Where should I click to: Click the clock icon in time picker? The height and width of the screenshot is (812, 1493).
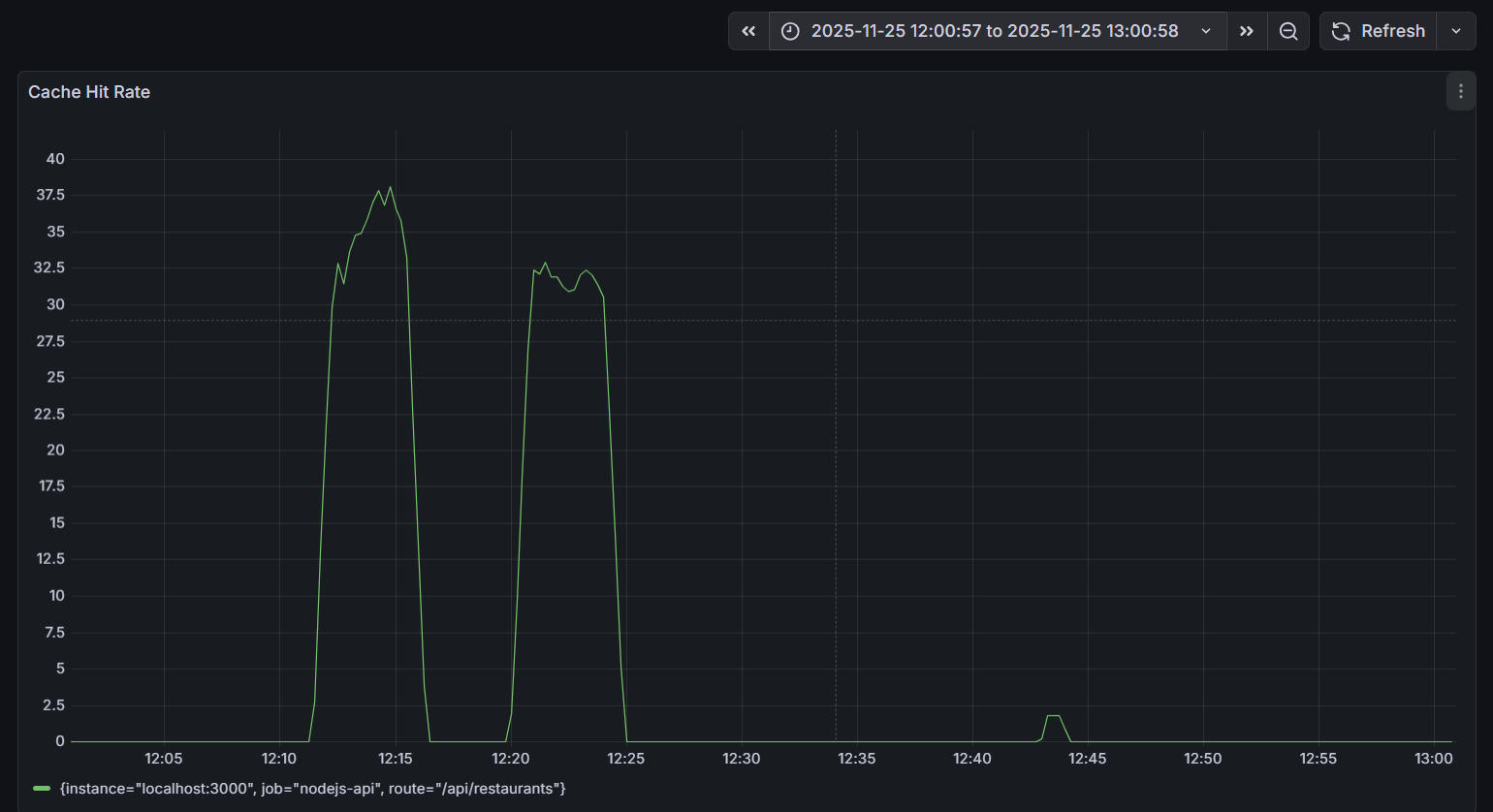click(x=791, y=31)
